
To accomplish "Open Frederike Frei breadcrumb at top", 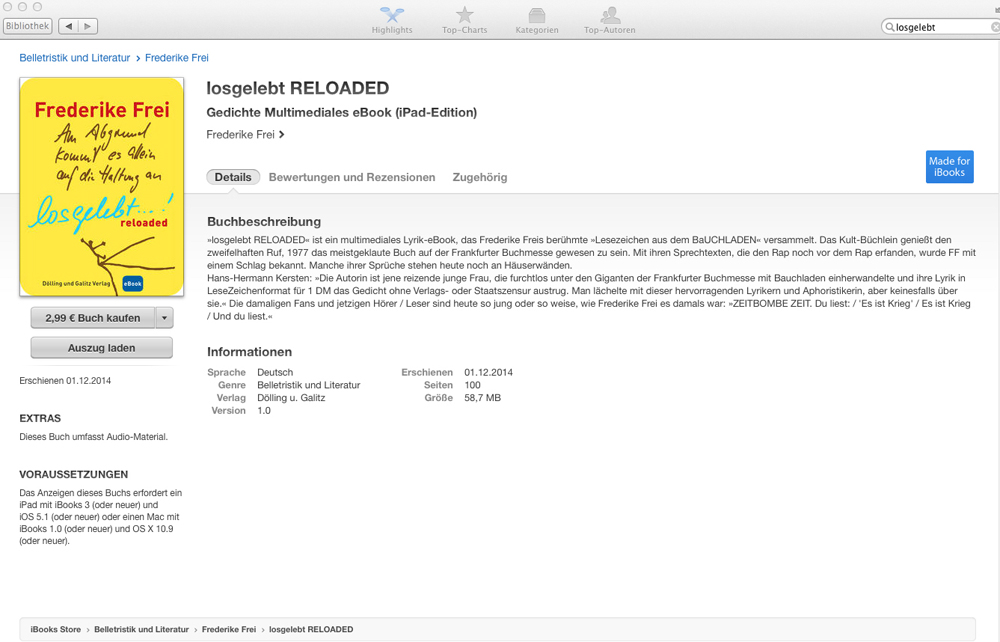I will pyautogui.click(x=177, y=58).
